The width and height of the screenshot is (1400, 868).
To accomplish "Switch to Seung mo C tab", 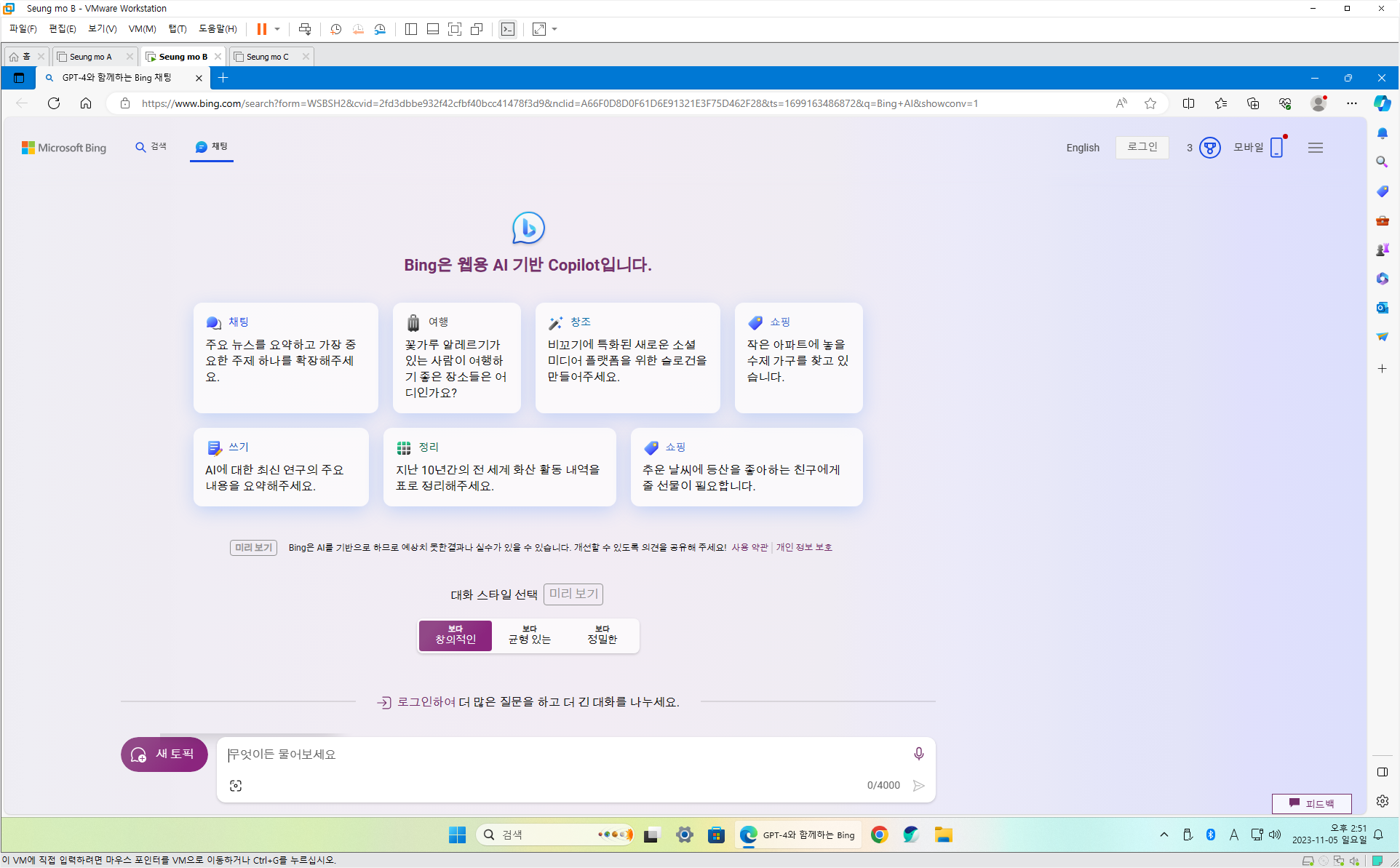I will coord(267,57).
